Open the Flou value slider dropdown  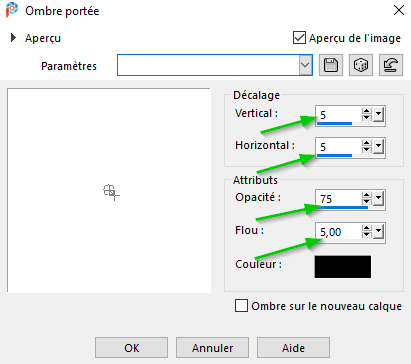point(378,231)
